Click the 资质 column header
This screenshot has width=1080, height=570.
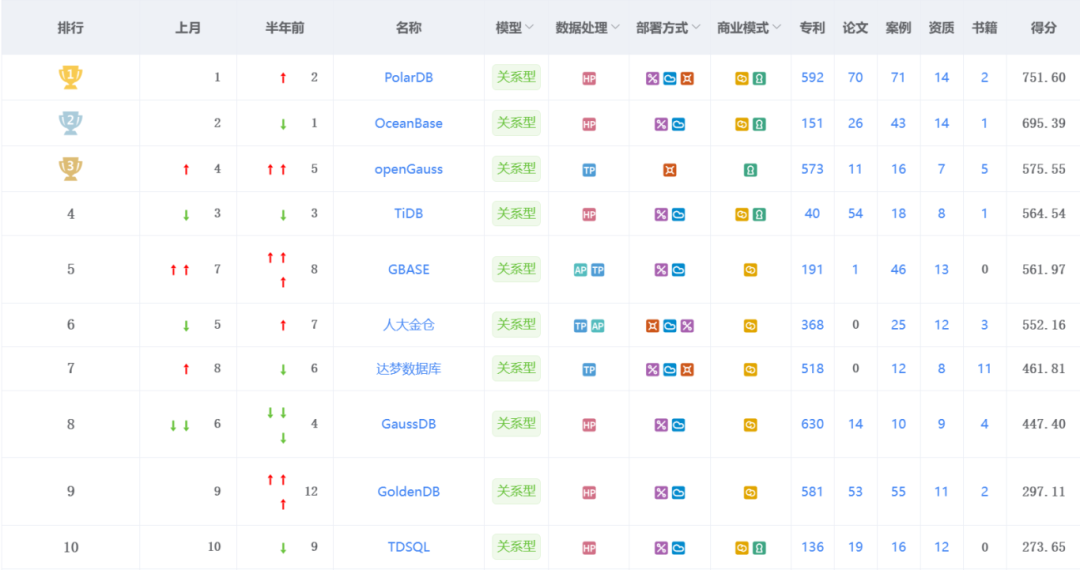[x=941, y=28]
